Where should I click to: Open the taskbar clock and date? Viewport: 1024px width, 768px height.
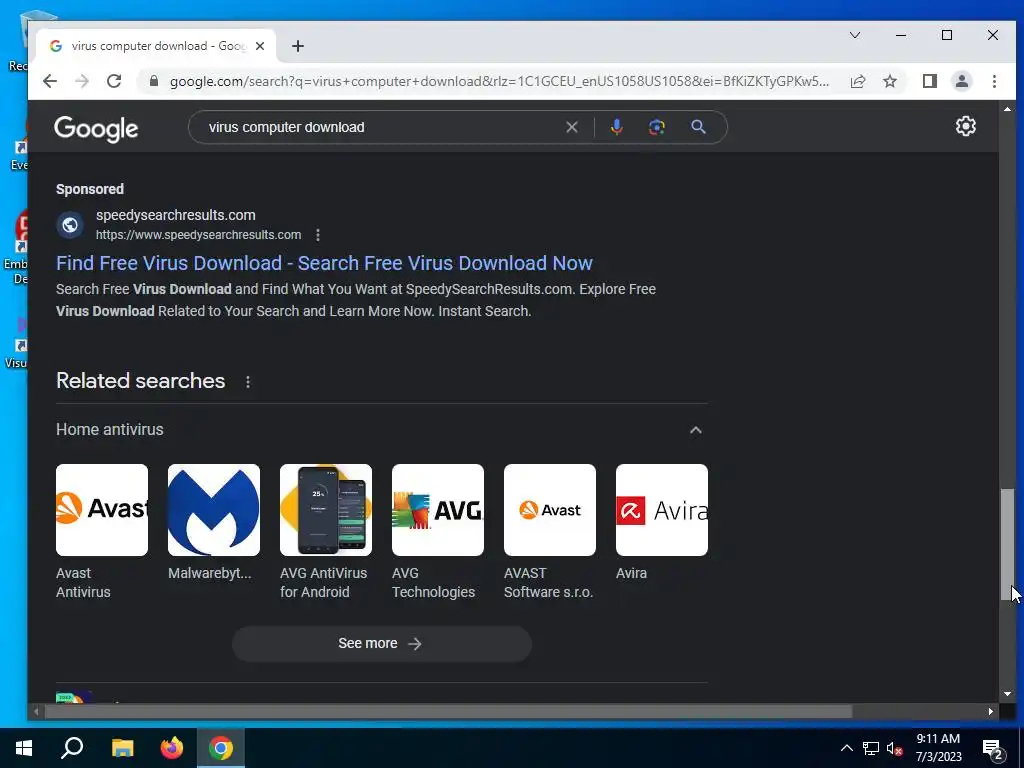tap(938, 748)
